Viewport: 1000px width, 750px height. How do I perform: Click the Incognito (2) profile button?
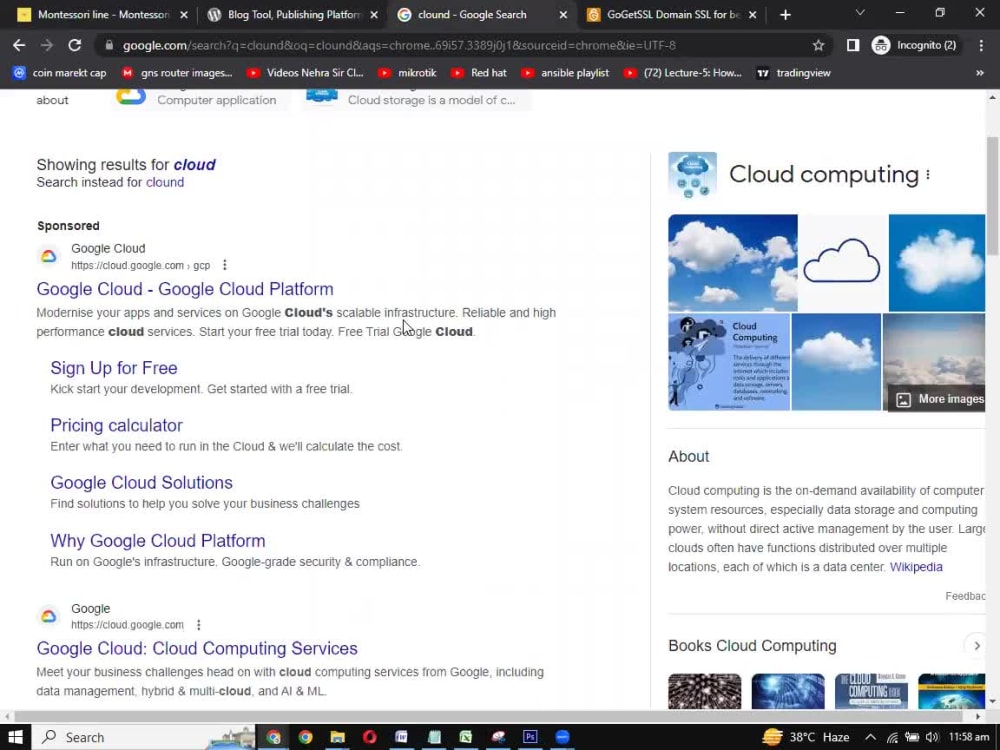tap(915, 45)
